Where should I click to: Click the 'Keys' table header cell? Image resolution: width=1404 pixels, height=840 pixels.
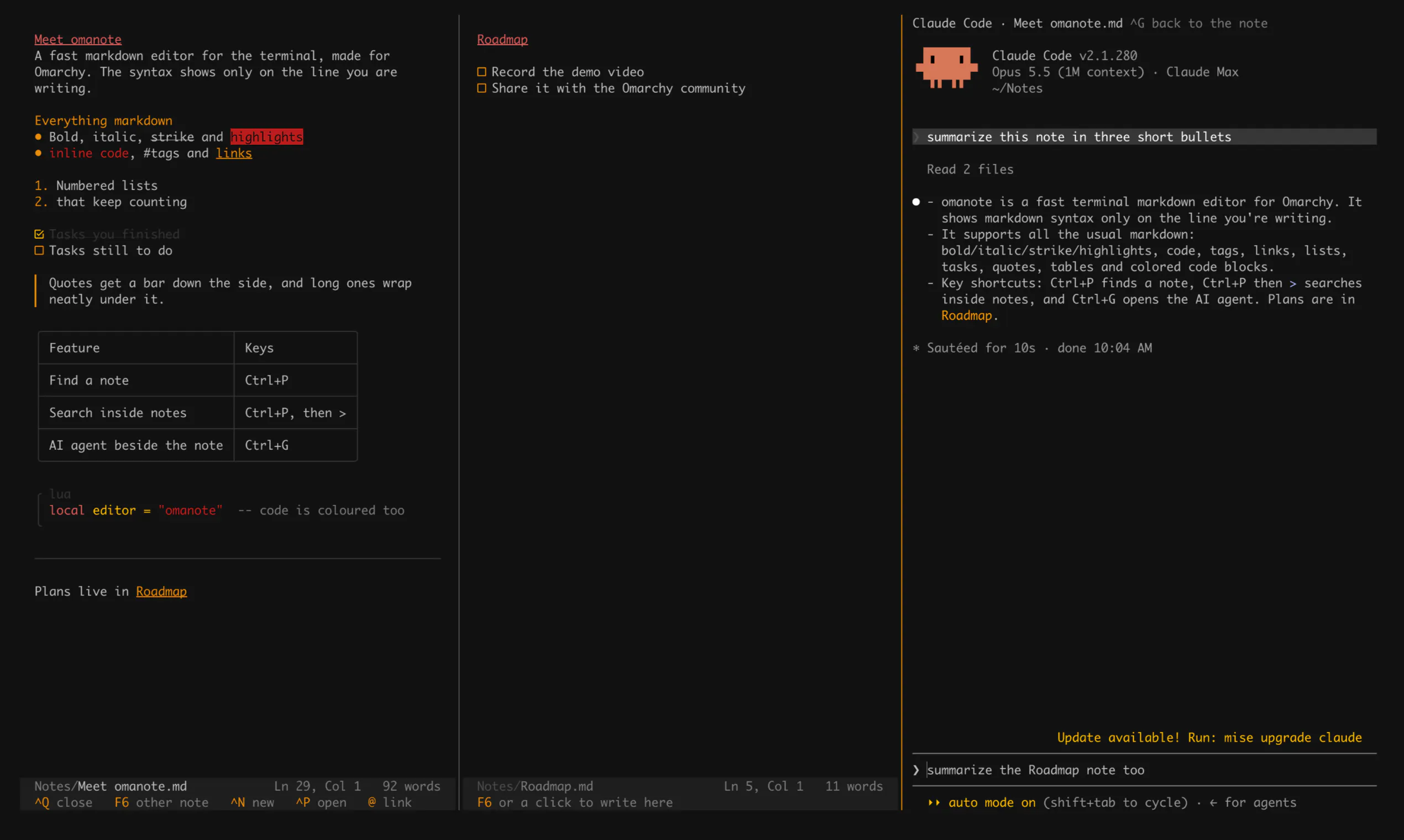(x=296, y=348)
